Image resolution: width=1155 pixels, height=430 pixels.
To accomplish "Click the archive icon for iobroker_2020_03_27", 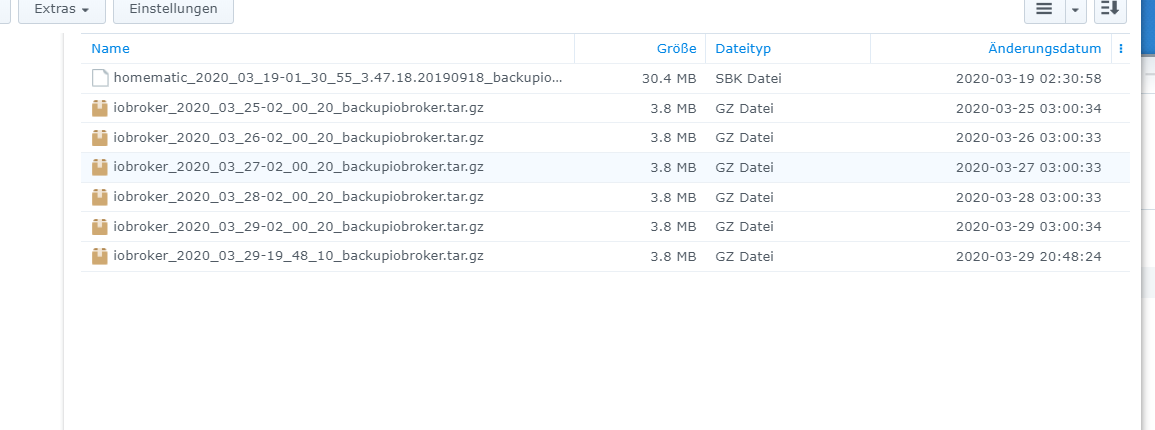I will (100, 167).
